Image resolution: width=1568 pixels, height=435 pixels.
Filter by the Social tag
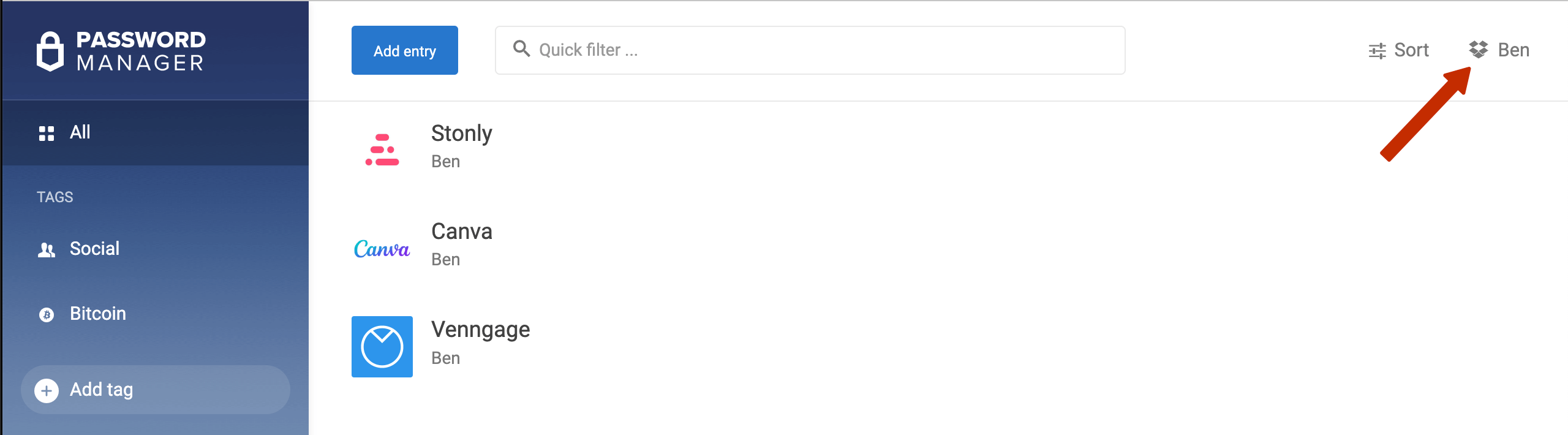[x=156, y=249]
